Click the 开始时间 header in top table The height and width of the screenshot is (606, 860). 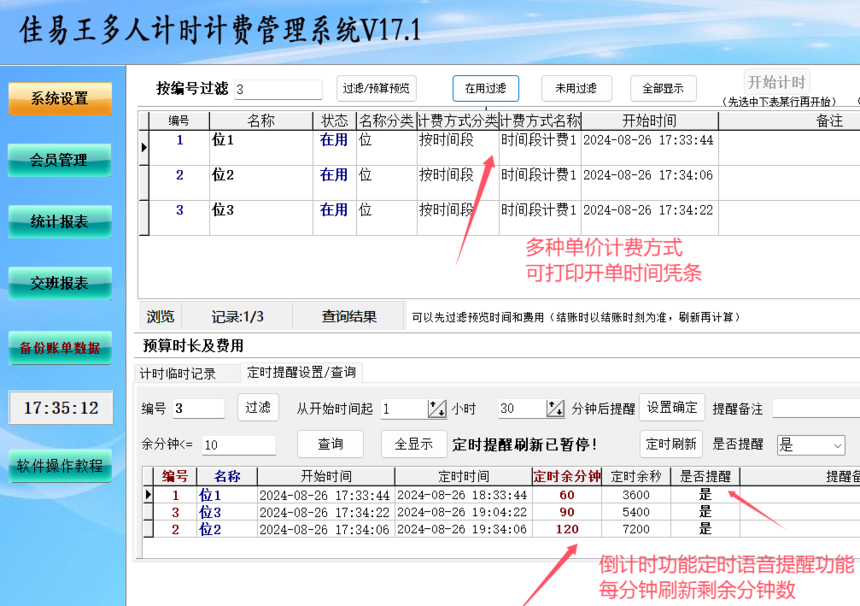(x=649, y=121)
